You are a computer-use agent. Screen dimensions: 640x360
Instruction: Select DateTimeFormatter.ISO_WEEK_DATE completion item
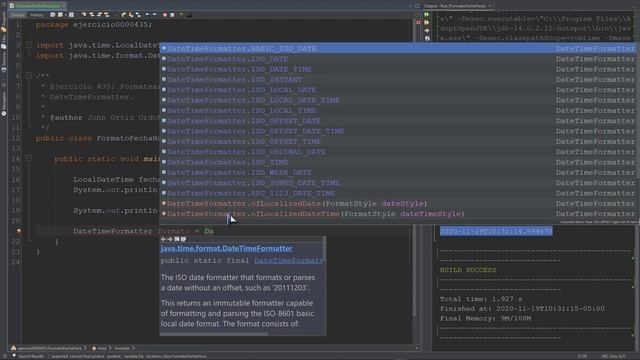(398, 173)
